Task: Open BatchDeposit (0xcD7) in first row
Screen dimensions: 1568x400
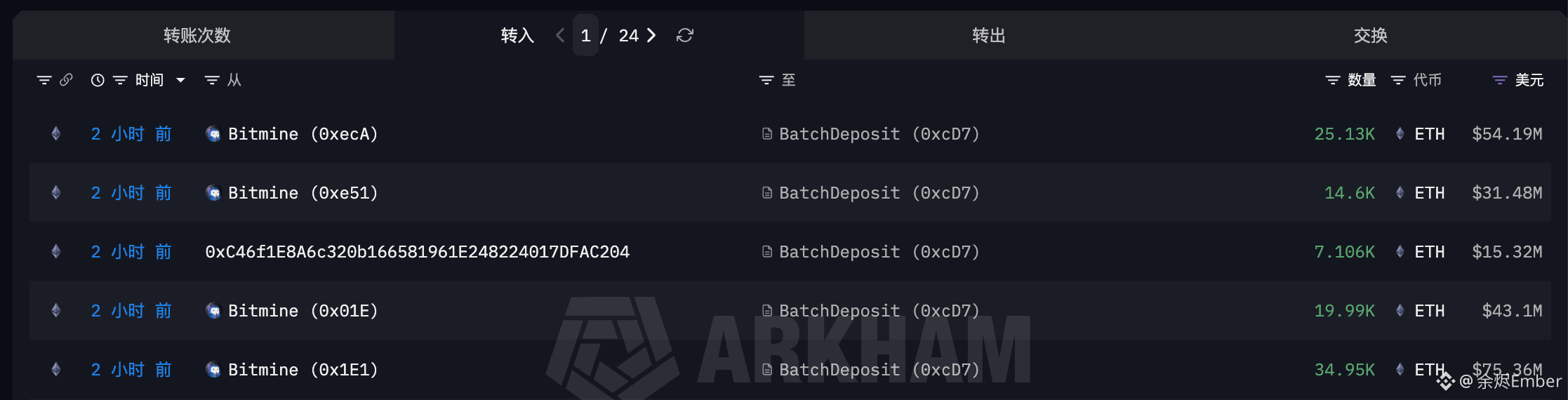Action: [879, 134]
